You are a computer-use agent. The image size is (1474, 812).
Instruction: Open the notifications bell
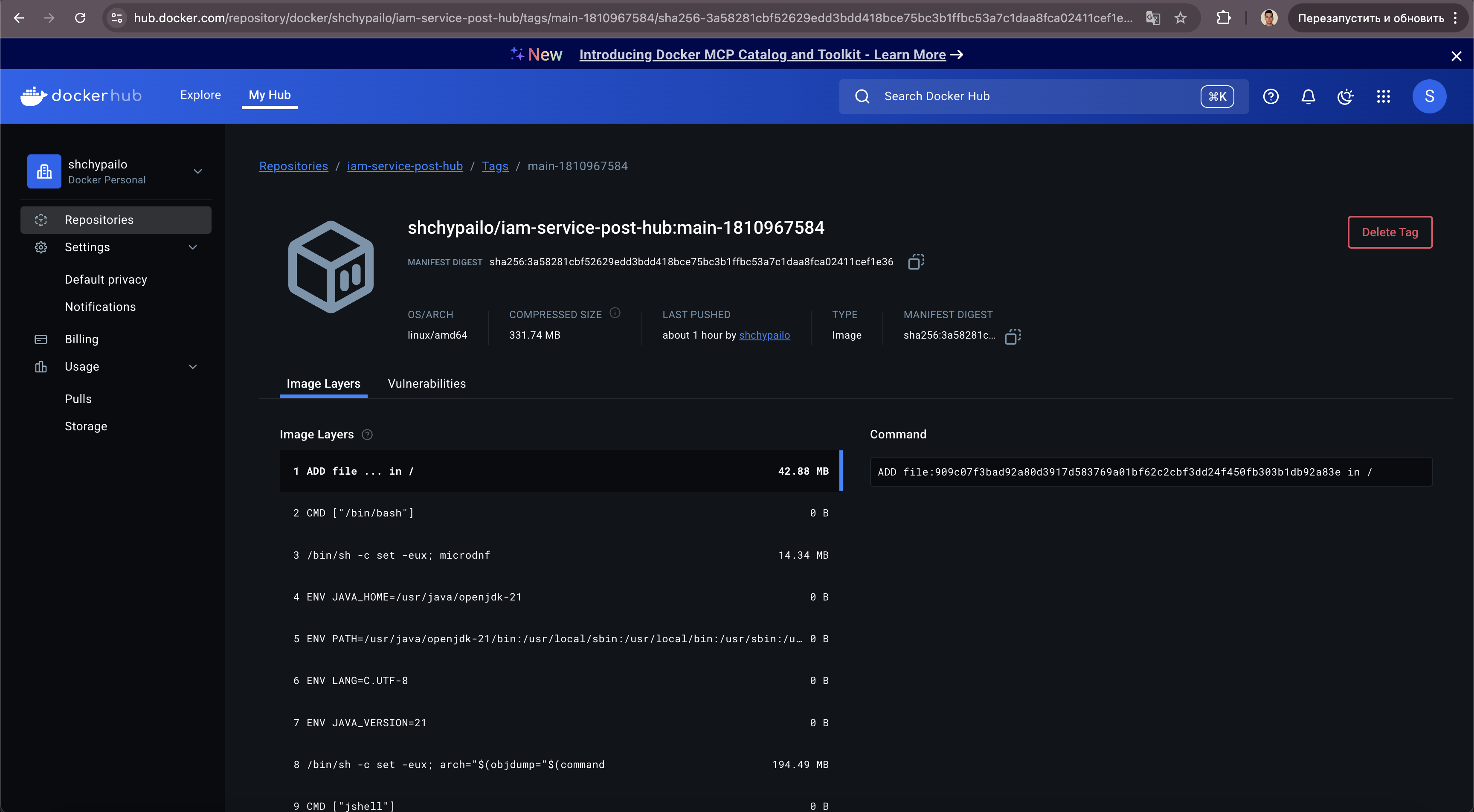click(1308, 96)
